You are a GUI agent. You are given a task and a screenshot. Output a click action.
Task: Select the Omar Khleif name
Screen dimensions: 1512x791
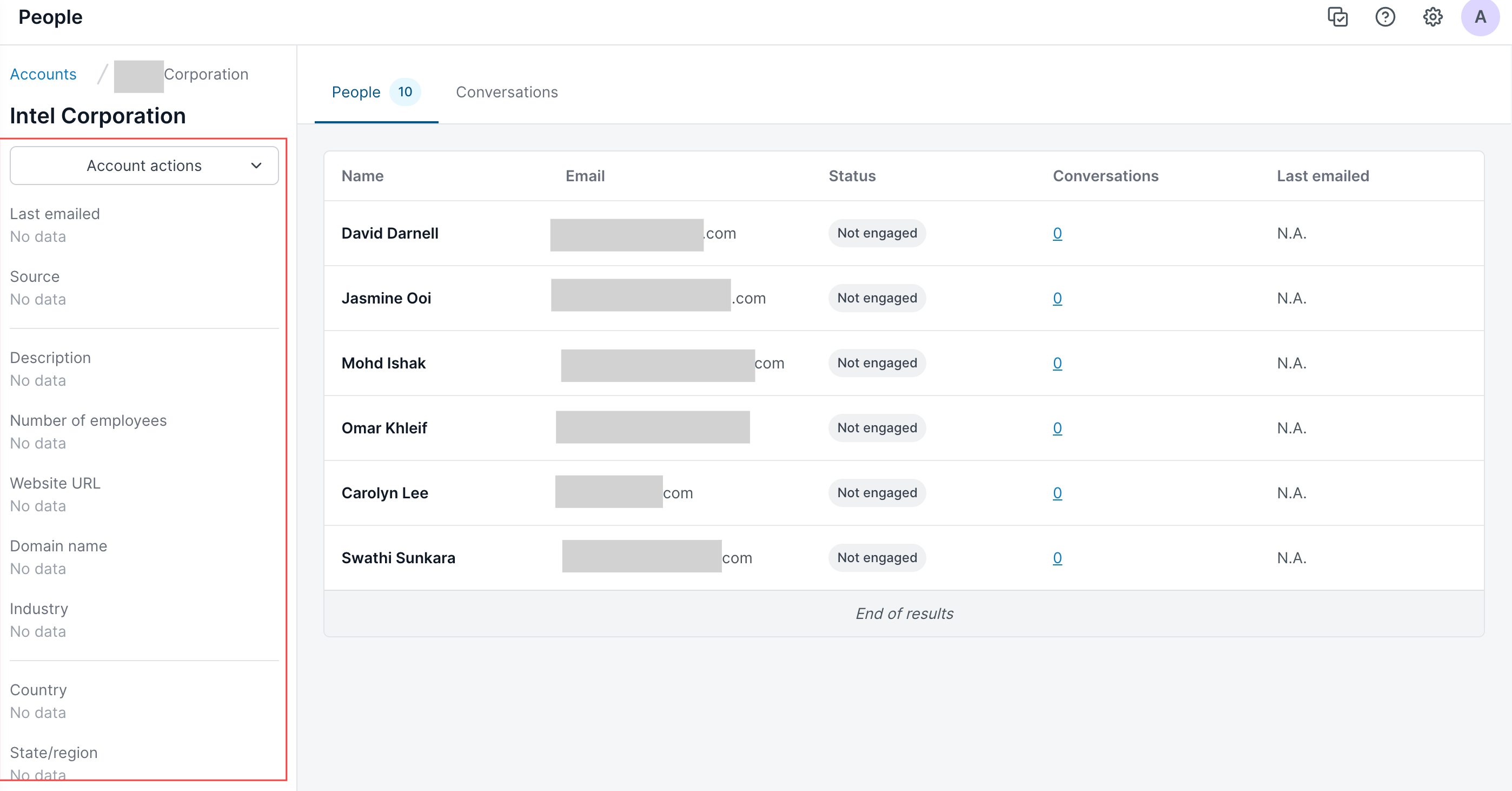(x=384, y=428)
